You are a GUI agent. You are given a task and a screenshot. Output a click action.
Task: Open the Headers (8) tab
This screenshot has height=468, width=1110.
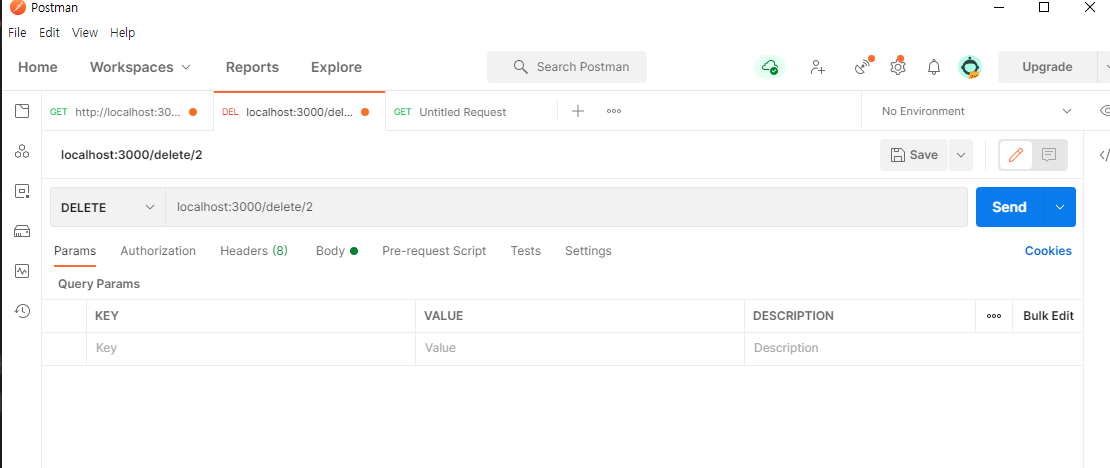(x=254, y=251)
